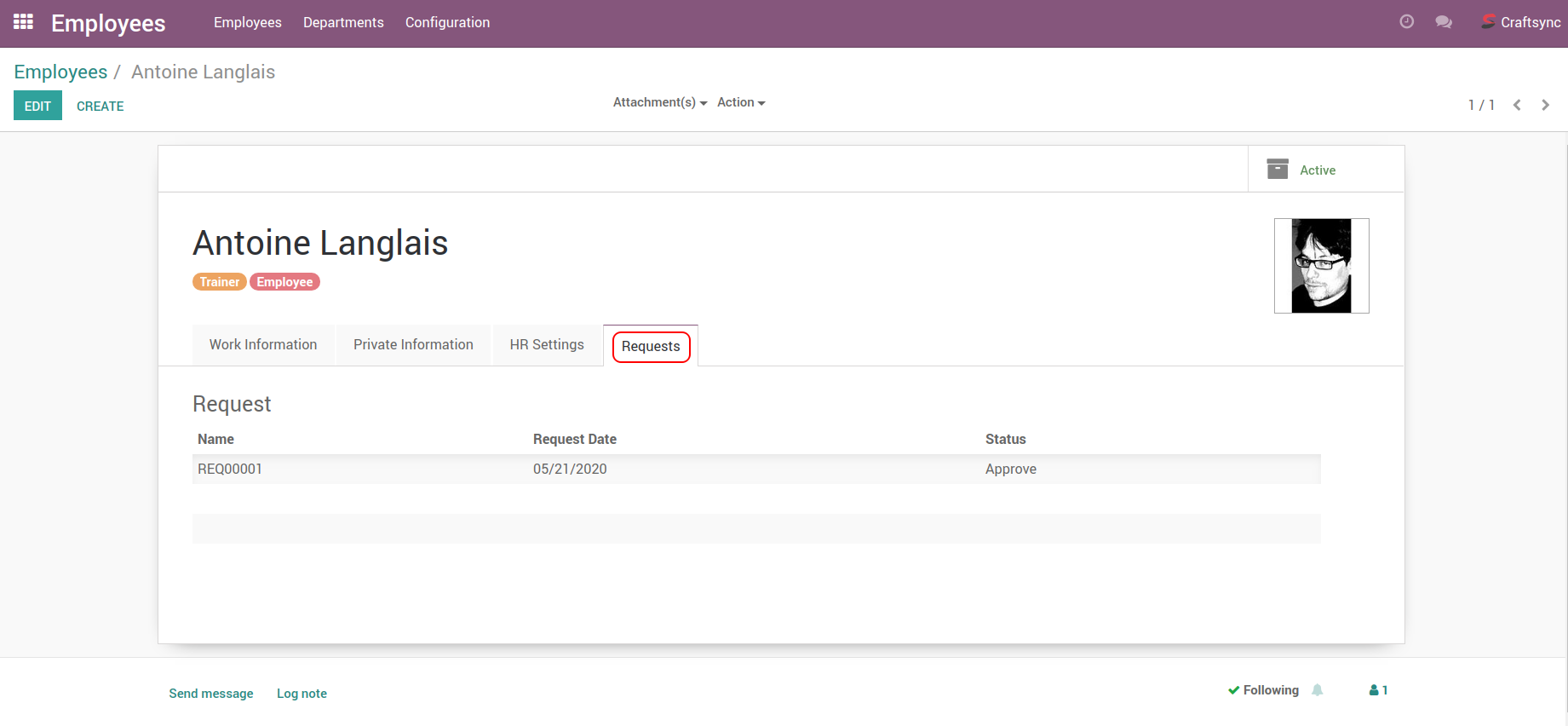
Task: Open the Craftsync user menu
Action: tap(1521, 22)
